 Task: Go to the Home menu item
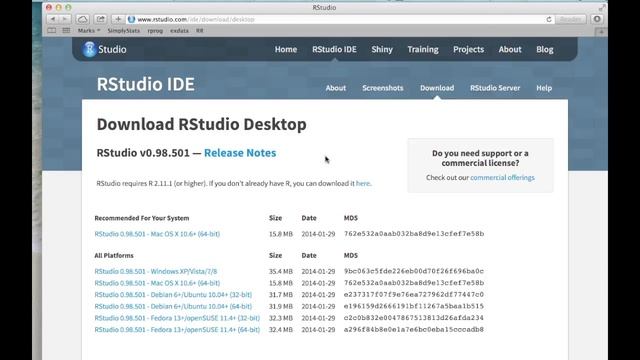(x=286, y=49)
